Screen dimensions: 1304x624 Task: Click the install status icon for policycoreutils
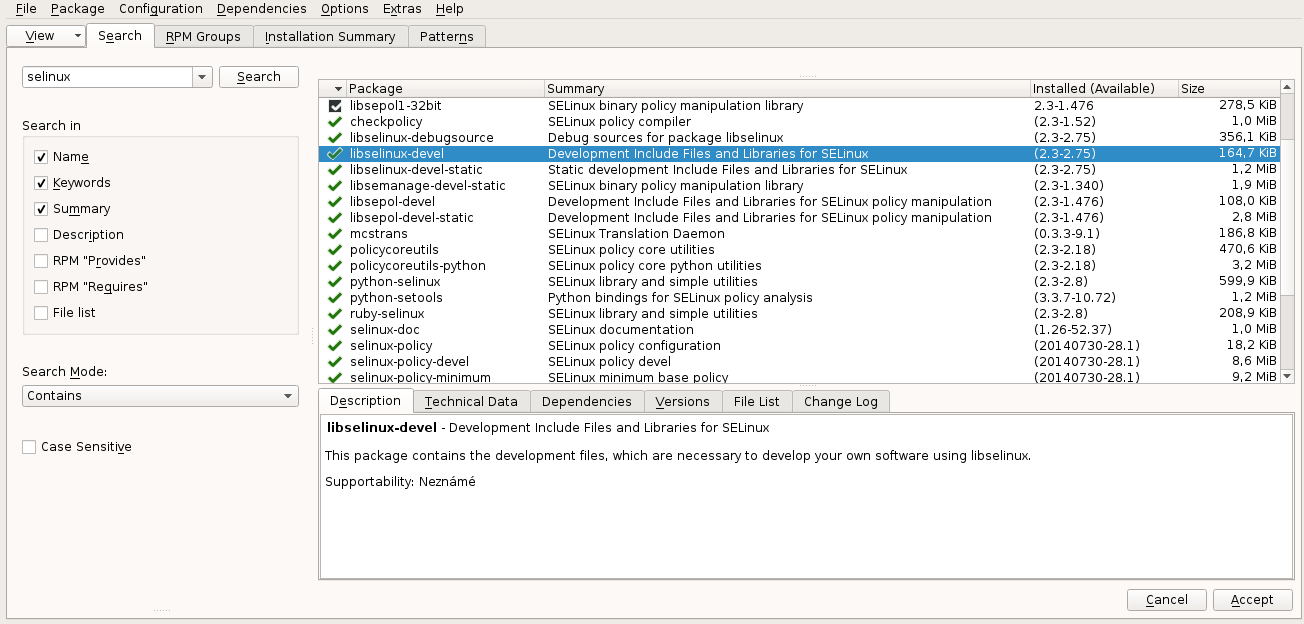(x=335, y=250)
